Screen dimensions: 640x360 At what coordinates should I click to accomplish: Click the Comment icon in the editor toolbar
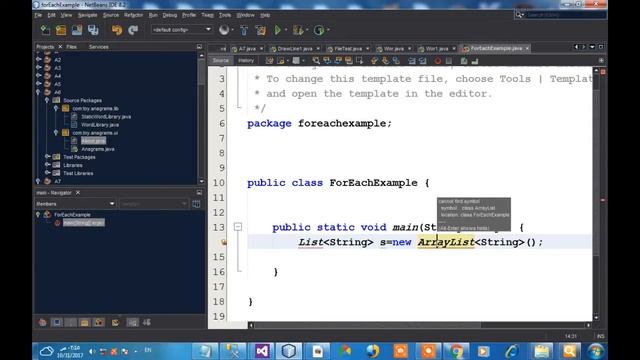(464, 61)
